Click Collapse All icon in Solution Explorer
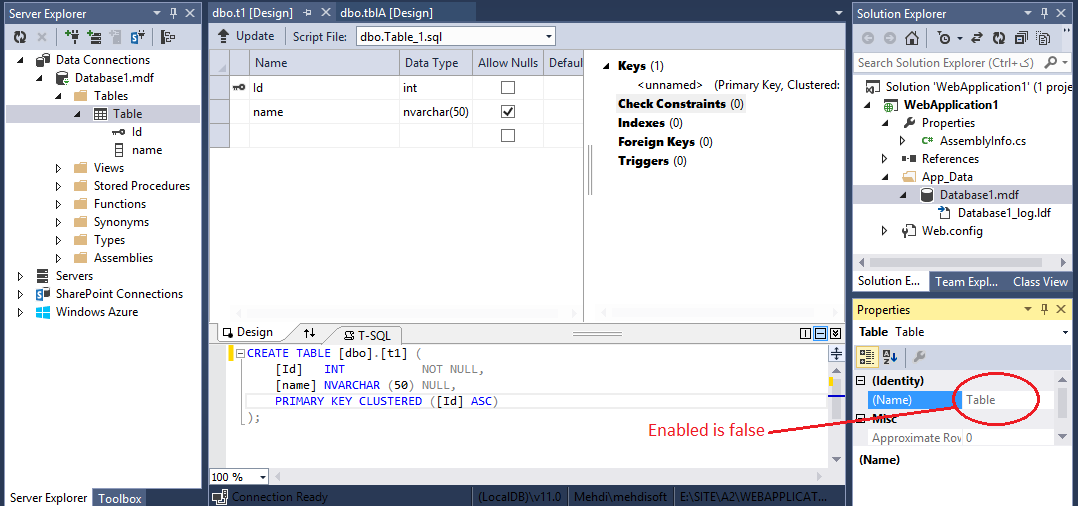The height and width of the screenshot is (506, 1078). click(x=1022, y=38)
